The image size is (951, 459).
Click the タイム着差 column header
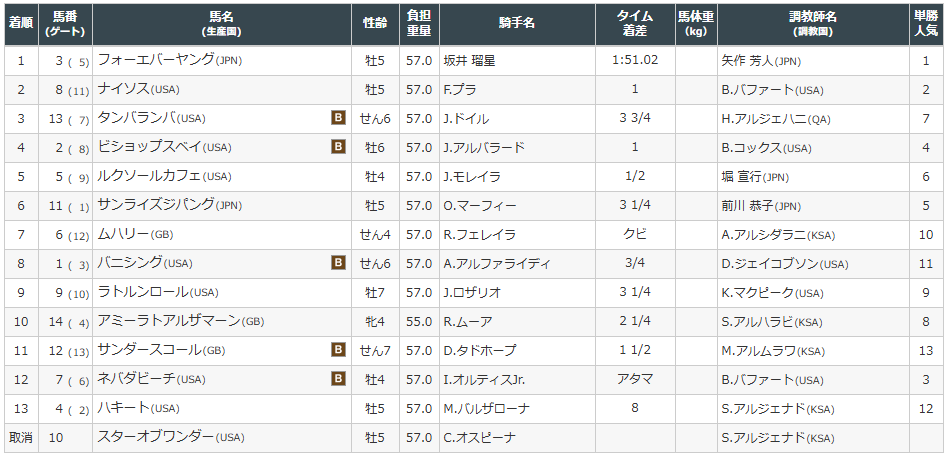click(634, 24)
